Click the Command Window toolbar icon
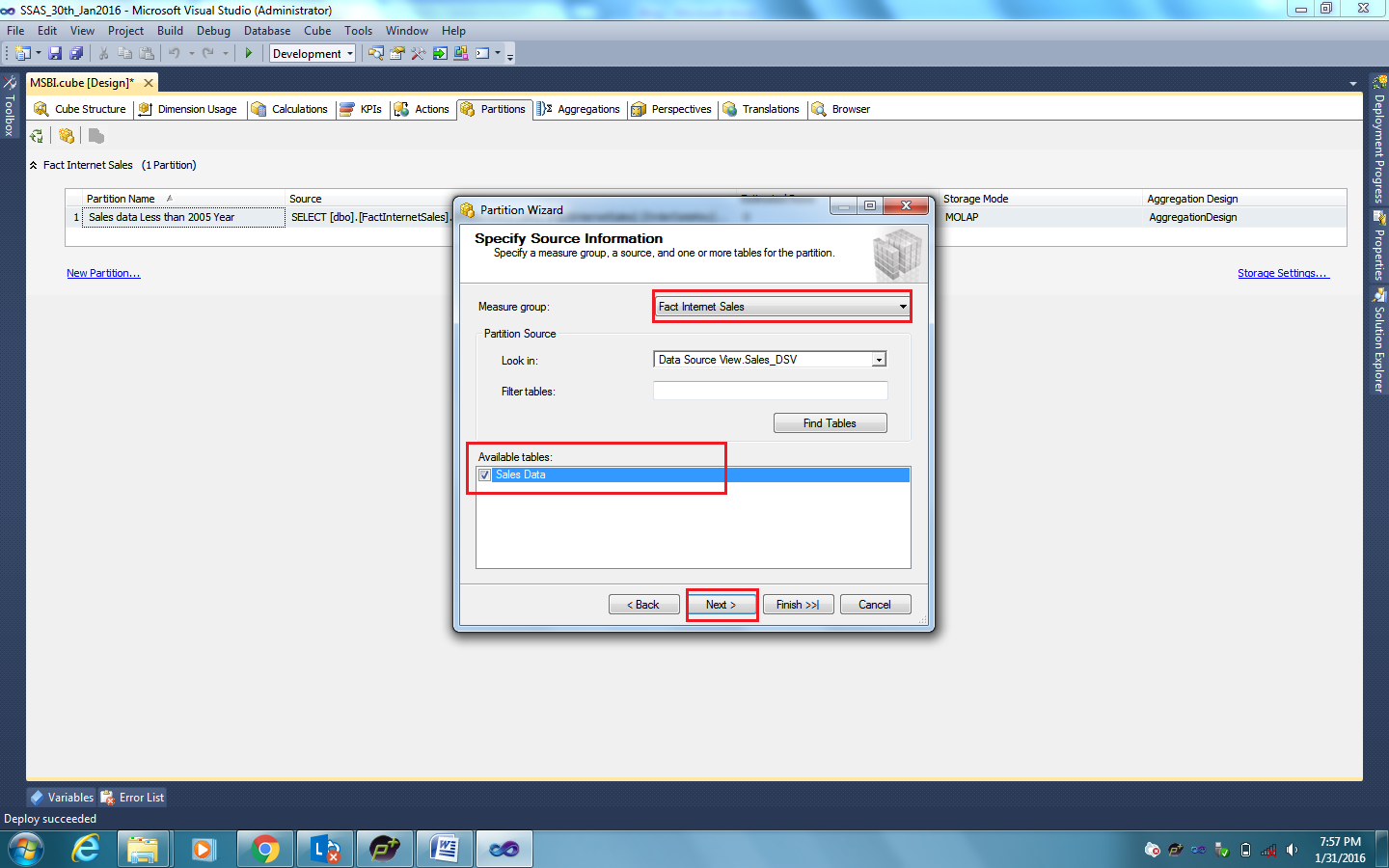1389x868 pixels. click(x=482, y=53)
